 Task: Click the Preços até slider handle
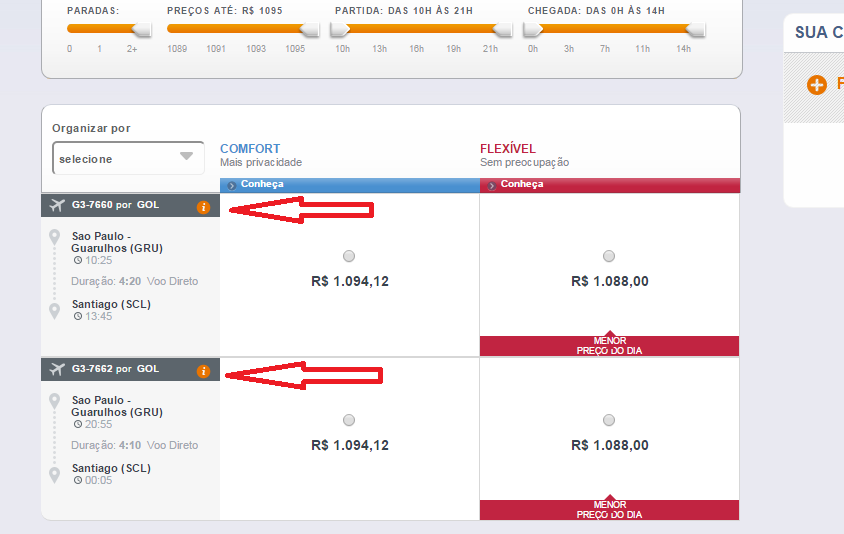(x=310, y=30)
